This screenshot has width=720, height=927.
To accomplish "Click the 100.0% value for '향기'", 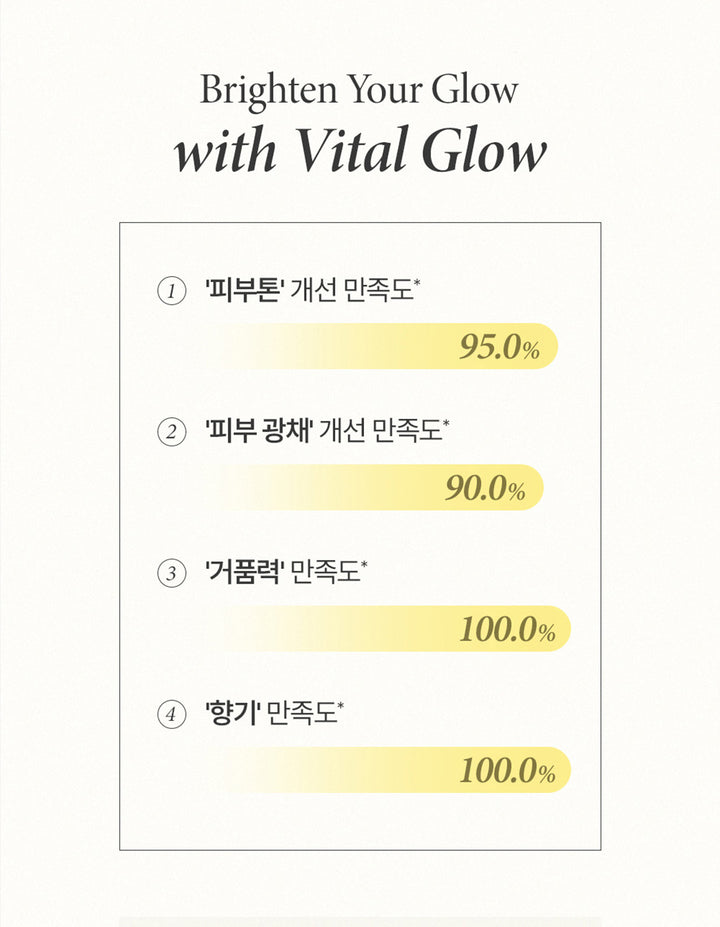I will tap(507, 770).
